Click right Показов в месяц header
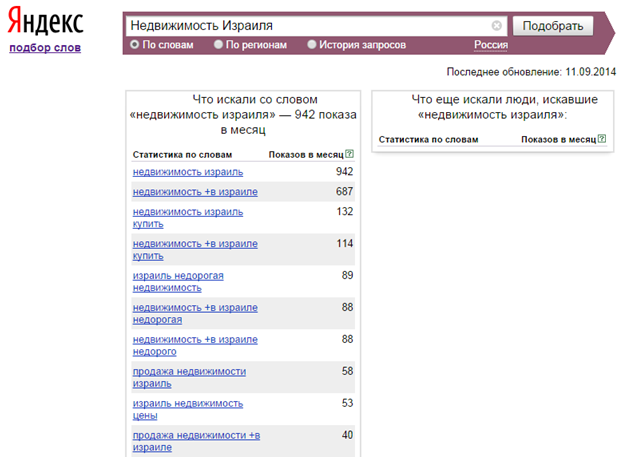 (559, 140)
